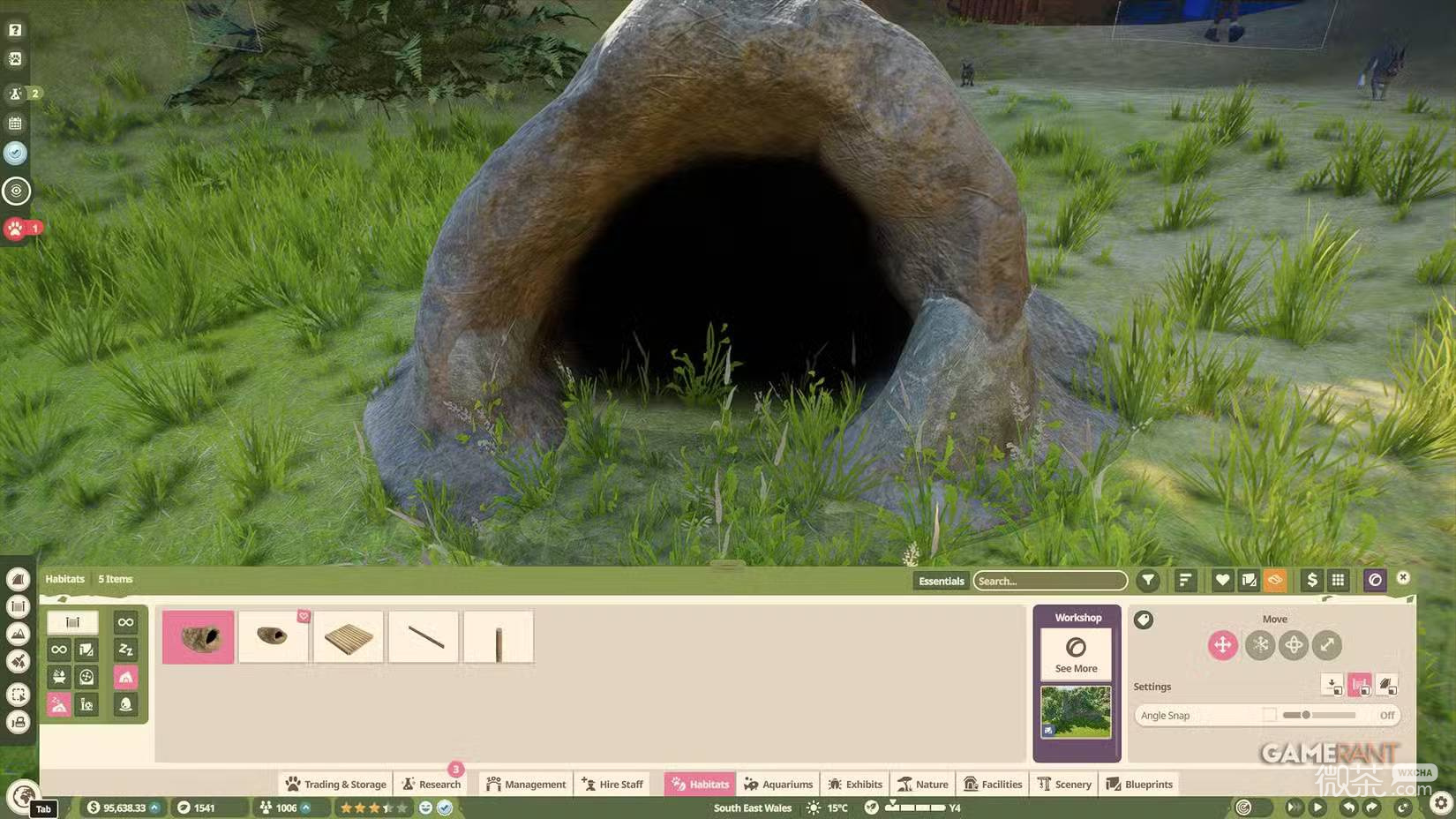
Task: Open the Hire Staff tab
Action: [x=612, y=784]
